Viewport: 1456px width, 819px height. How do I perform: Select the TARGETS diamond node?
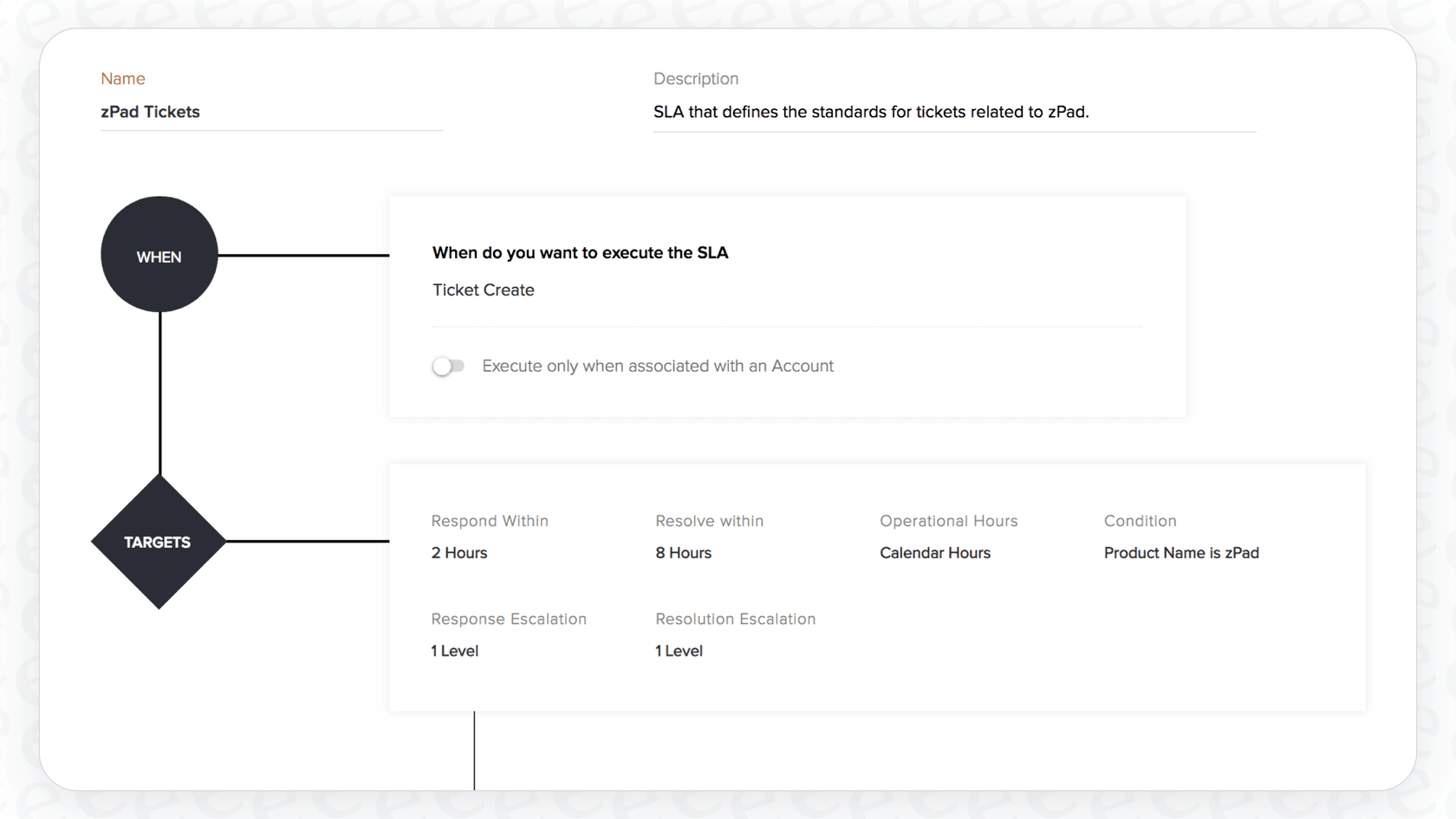[x=158, y=542]
